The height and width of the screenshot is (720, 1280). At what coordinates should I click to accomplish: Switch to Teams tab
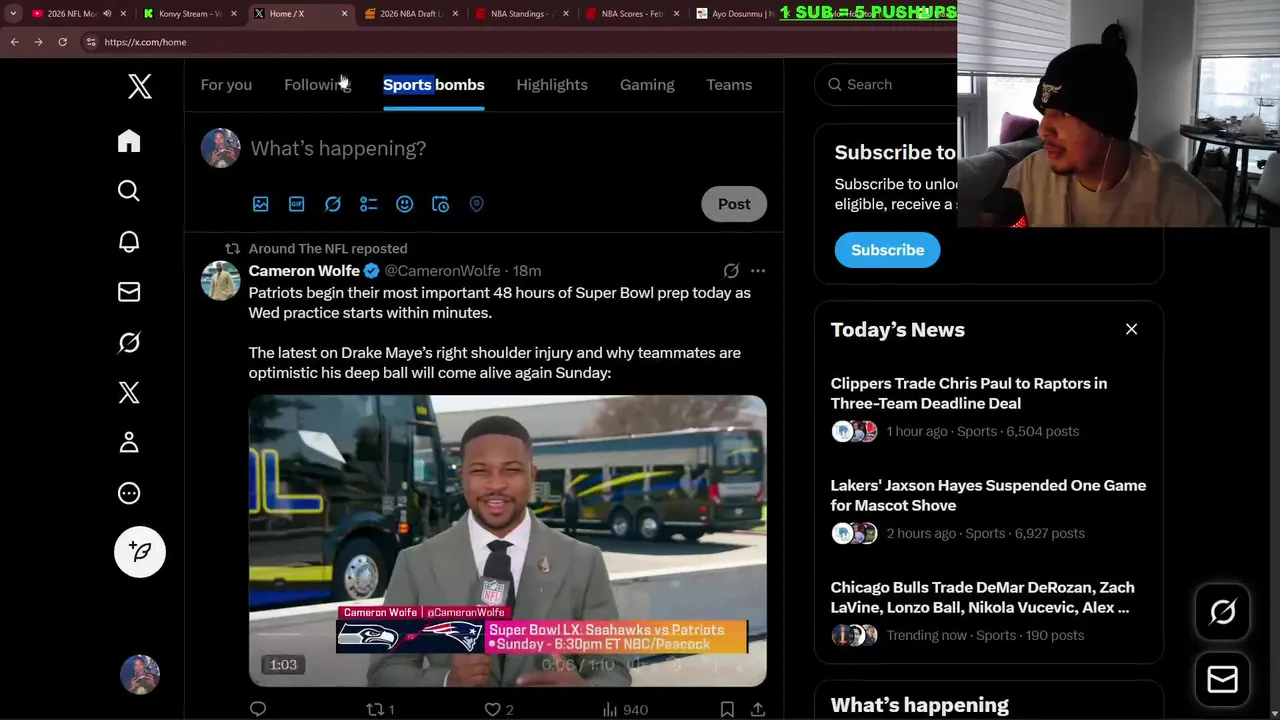pos(729,85)
